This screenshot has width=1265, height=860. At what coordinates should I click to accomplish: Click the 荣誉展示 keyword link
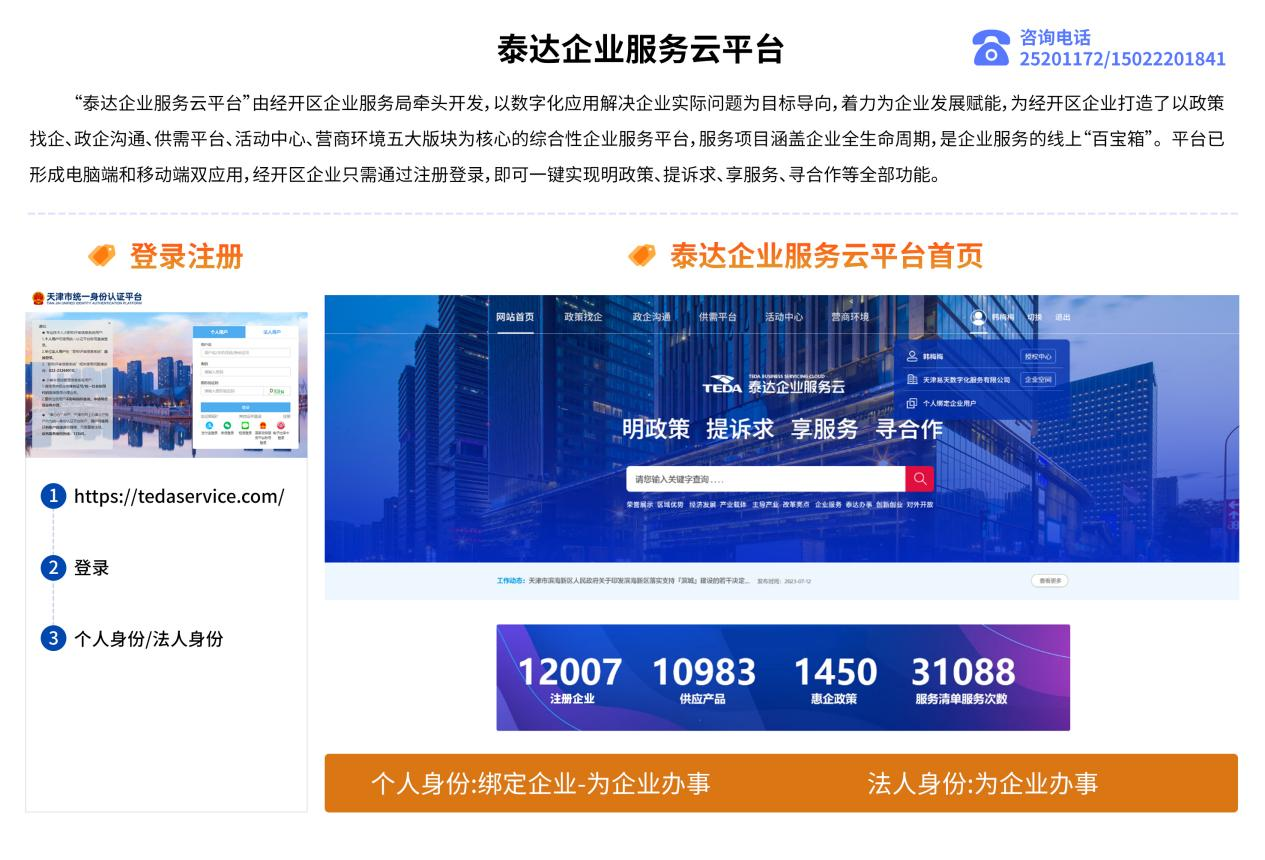(639, 505)
